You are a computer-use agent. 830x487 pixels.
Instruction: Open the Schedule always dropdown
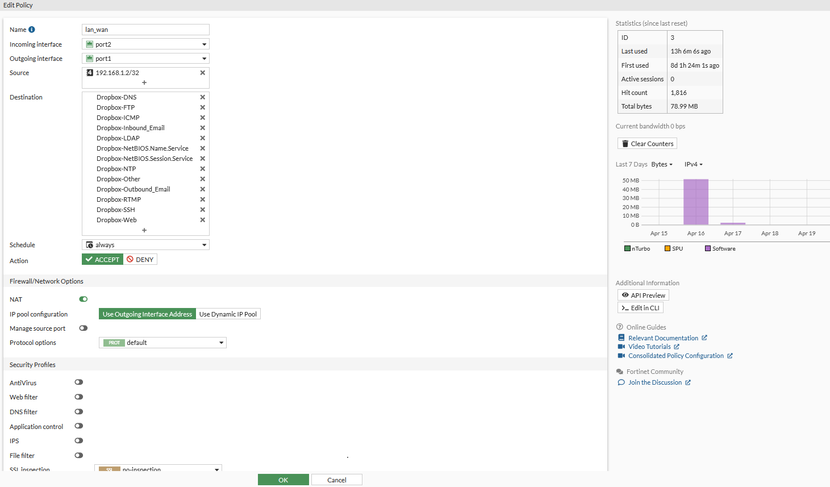[146, 245]
